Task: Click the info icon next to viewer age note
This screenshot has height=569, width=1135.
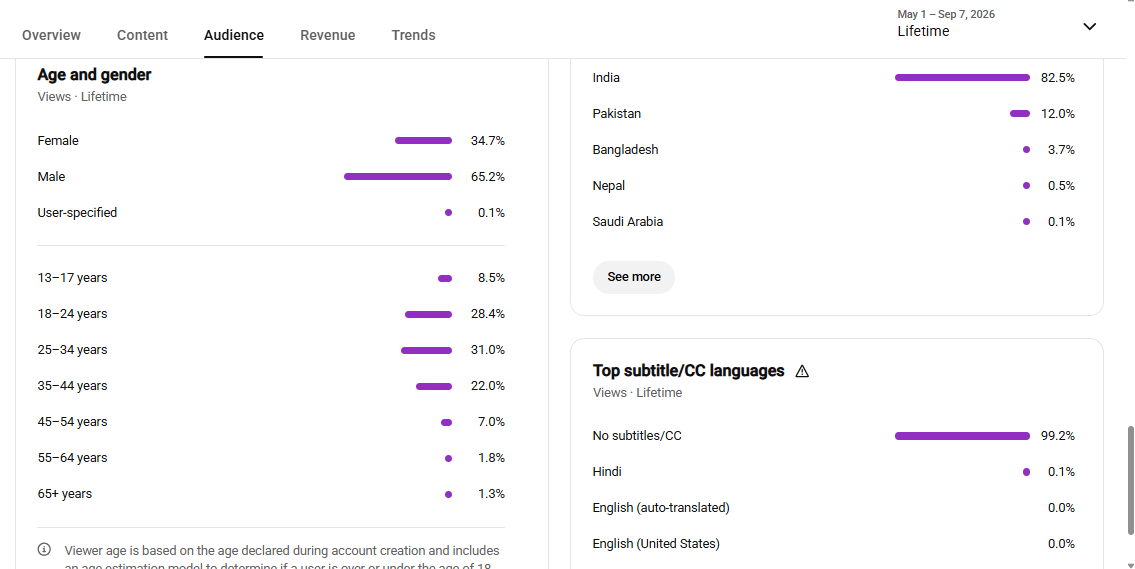Action: pyautogui.click(x=44, y=549)
